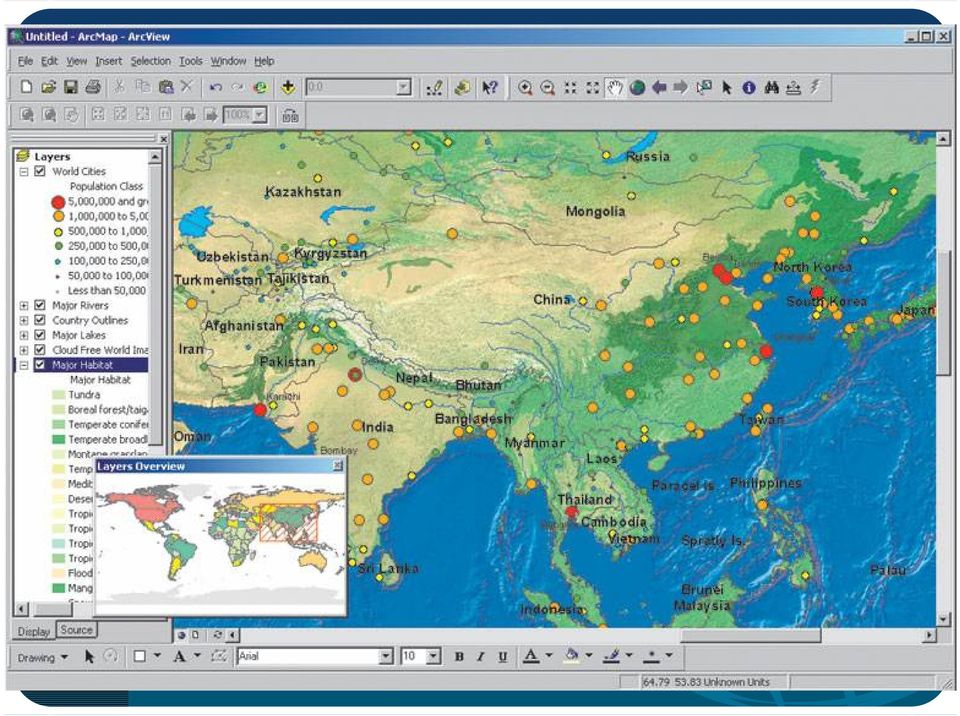Open an existing map file
Image resolution: width=960 pixels, height=716 pixels.
click(48, 87)
